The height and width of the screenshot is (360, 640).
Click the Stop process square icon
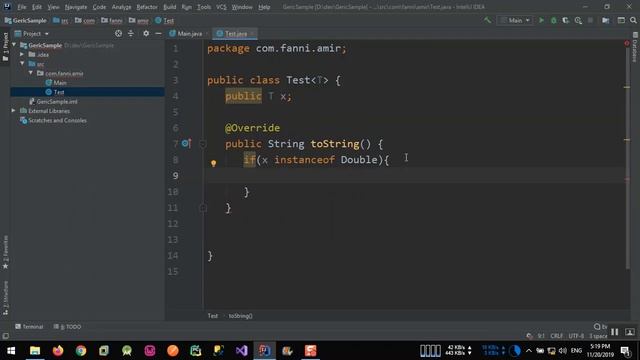590,20
